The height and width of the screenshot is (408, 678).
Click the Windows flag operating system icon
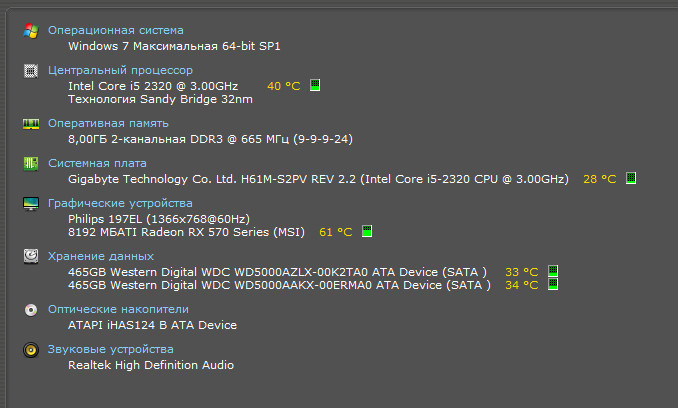[x=31, y=31]
